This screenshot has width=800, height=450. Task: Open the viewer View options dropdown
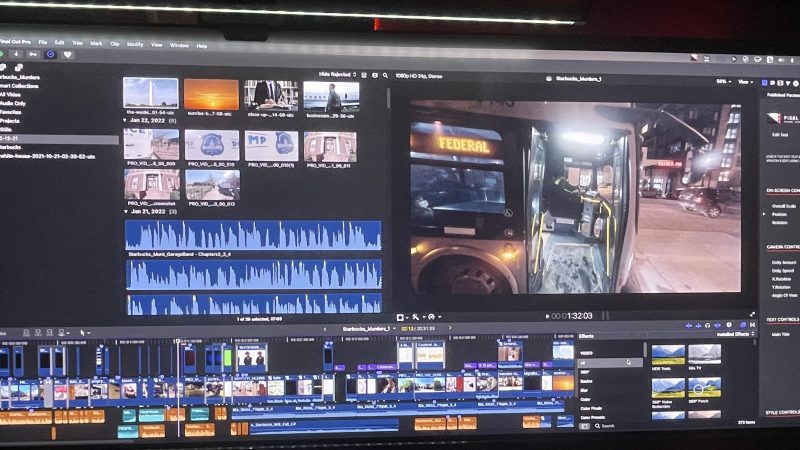745,82
